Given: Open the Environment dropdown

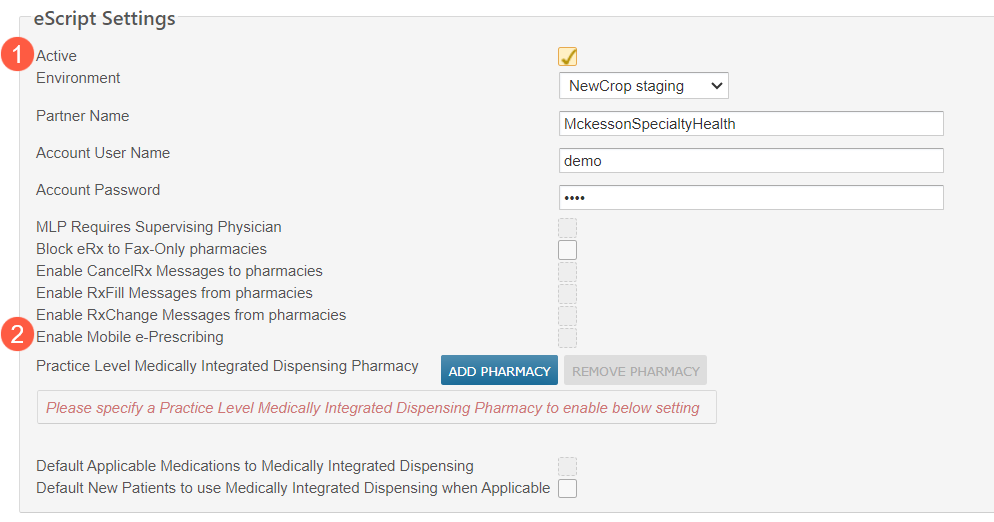Looking at the screenshot, I should click(x=643, y=86).
